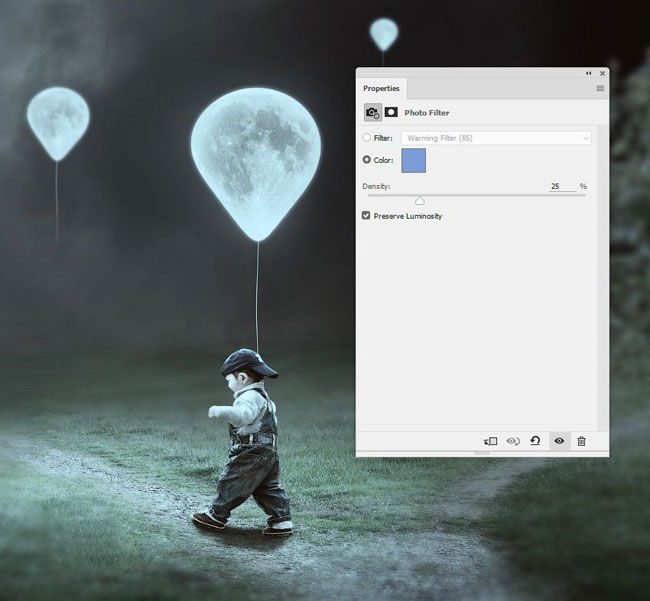Select the layer mask icon in Properties
650x601 pixels.
[391, 112]
